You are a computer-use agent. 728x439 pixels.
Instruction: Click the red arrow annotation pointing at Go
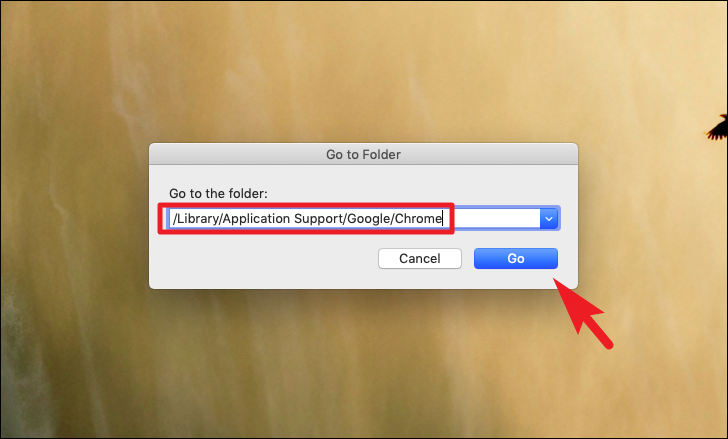(x=583, y=313)
